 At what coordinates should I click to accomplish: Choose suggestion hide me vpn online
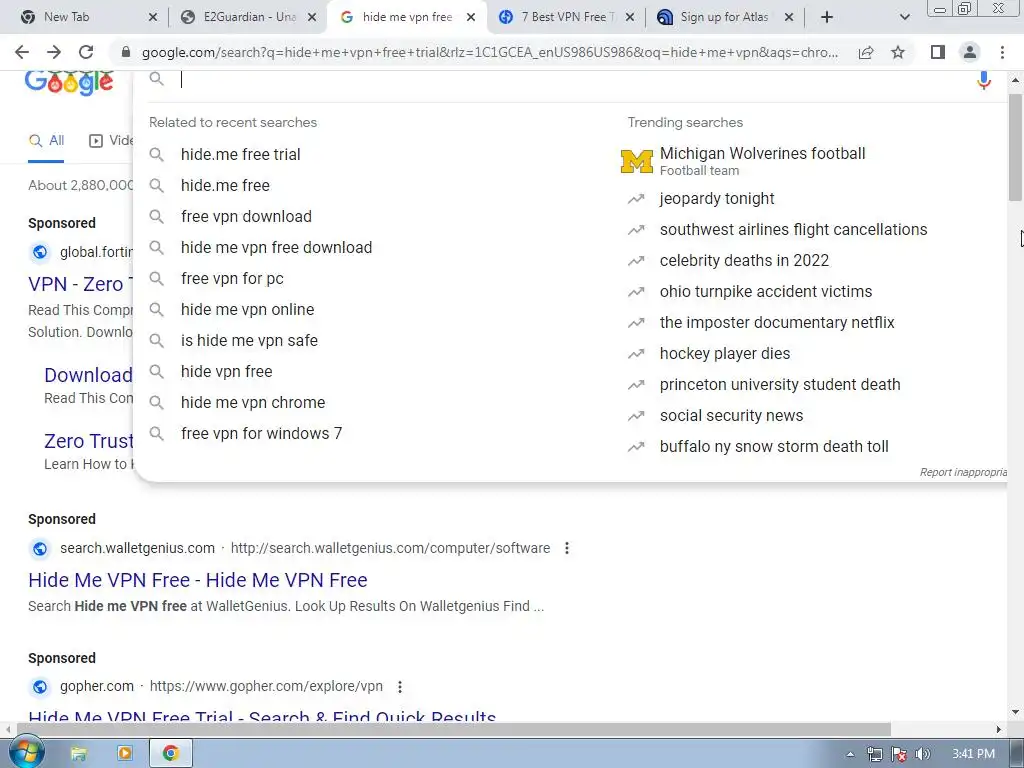(x=248, y=310)
